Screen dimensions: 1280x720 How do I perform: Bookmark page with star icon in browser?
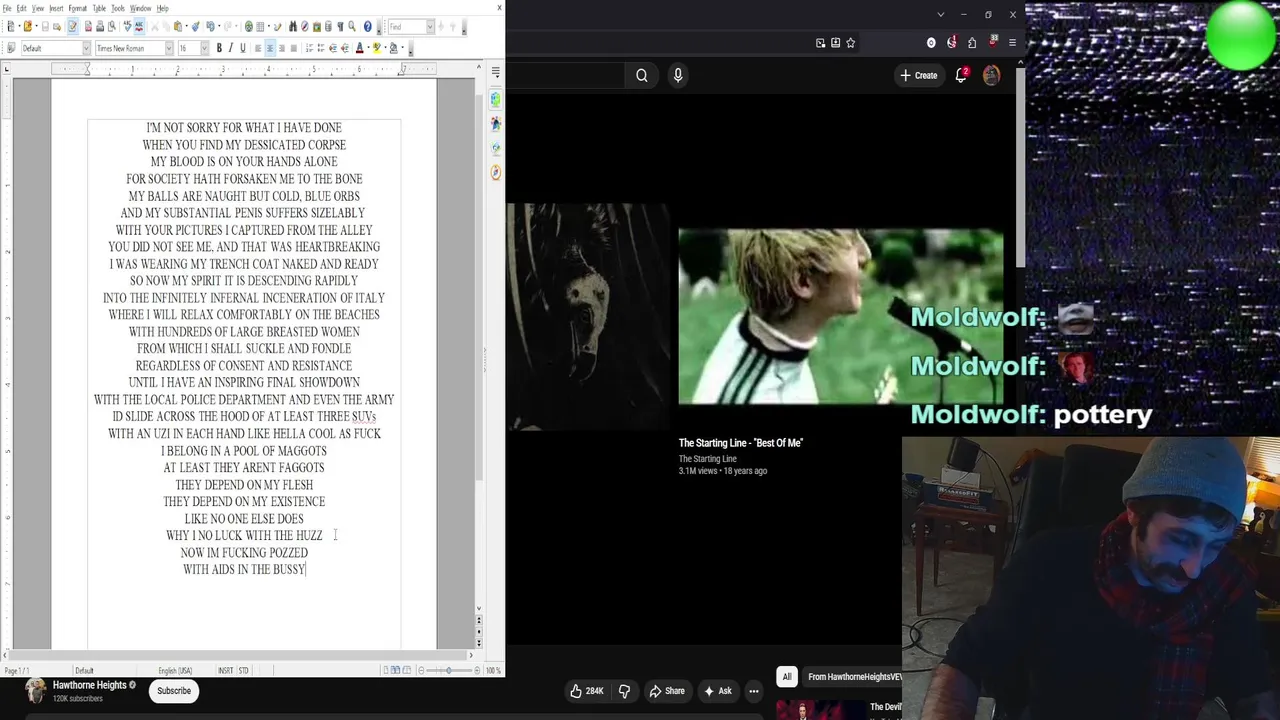click(x=851, y=43)
